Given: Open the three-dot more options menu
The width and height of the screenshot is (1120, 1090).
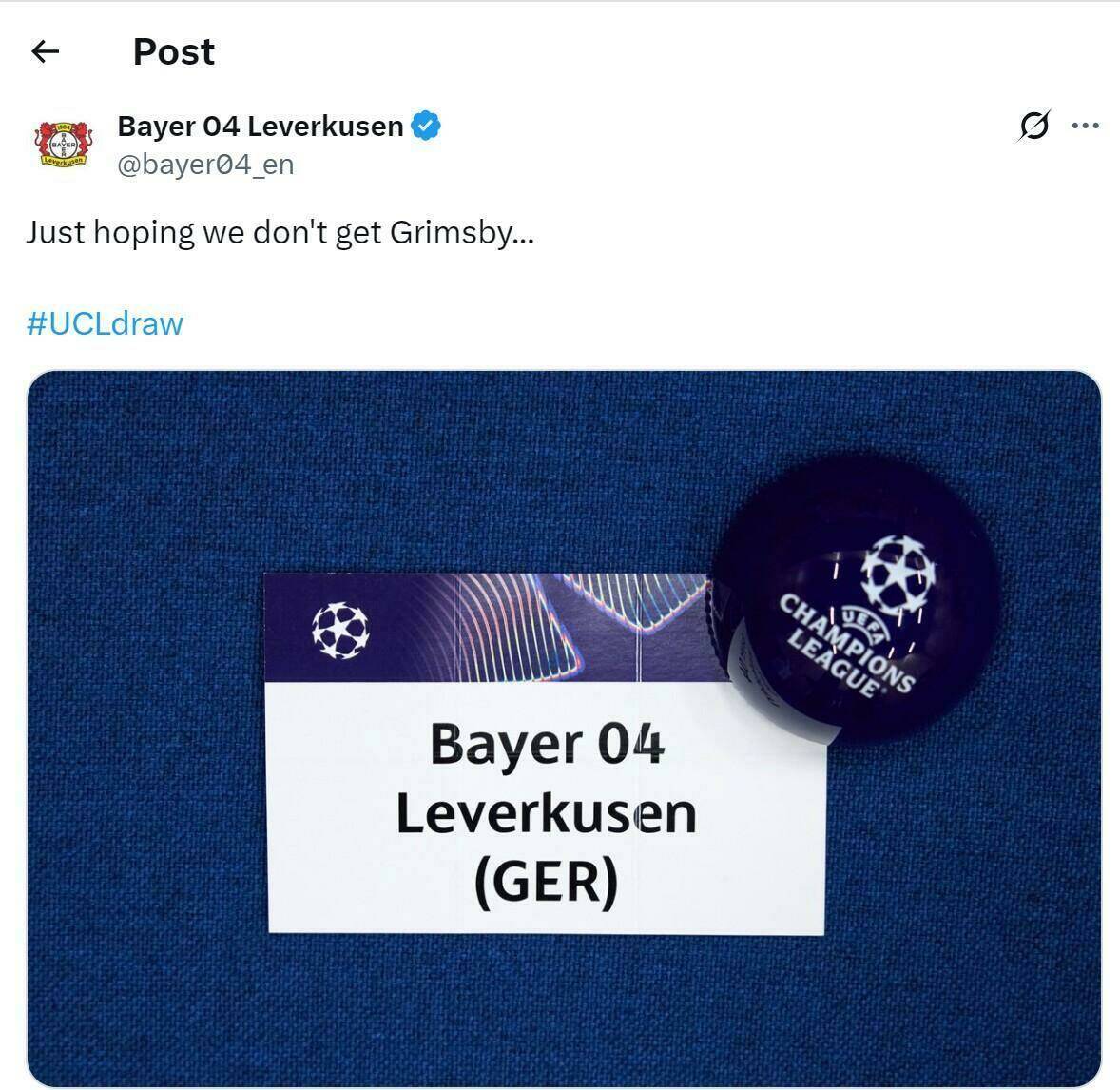Looking at the screenshot, I should (x=1085, y=126).
